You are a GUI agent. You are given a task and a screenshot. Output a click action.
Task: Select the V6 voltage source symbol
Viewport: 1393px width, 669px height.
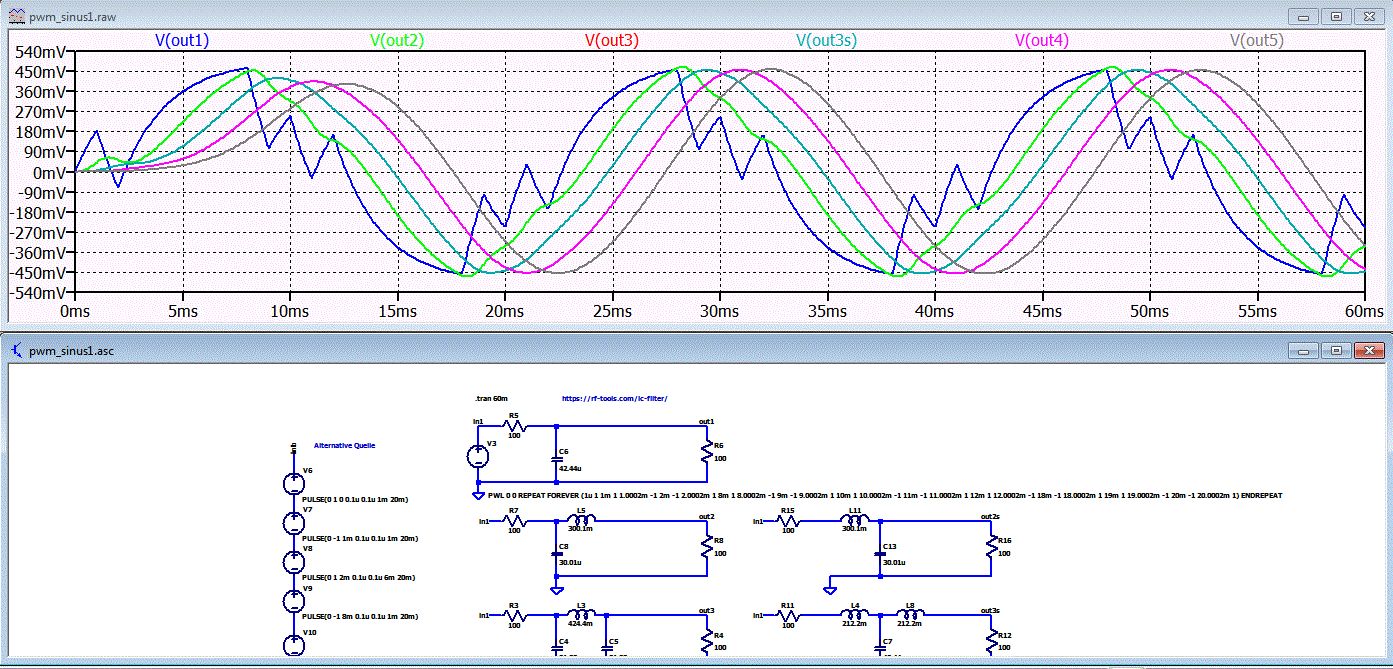coord(294,483)
